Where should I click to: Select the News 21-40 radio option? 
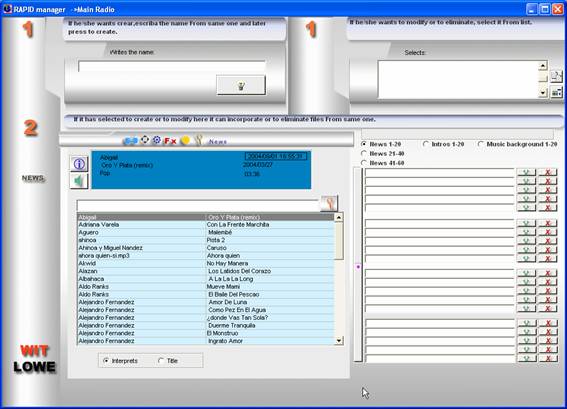tap(383, 154)
